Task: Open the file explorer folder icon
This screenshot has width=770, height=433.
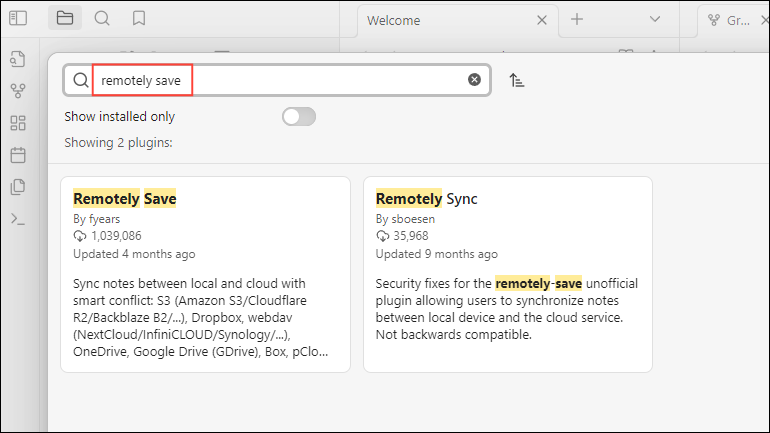Action: 65,19
